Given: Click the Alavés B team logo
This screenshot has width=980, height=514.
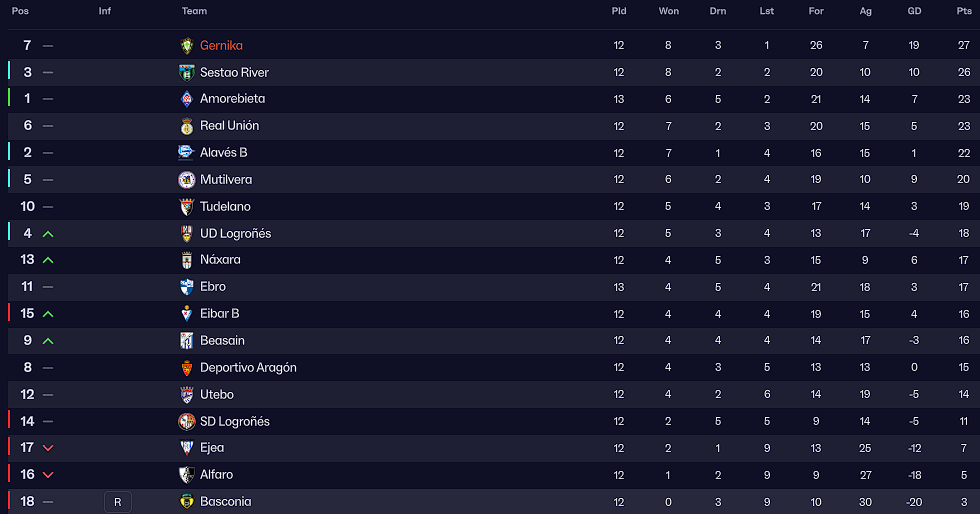Looking at the screenshot, I should click(x=186, y=153).
